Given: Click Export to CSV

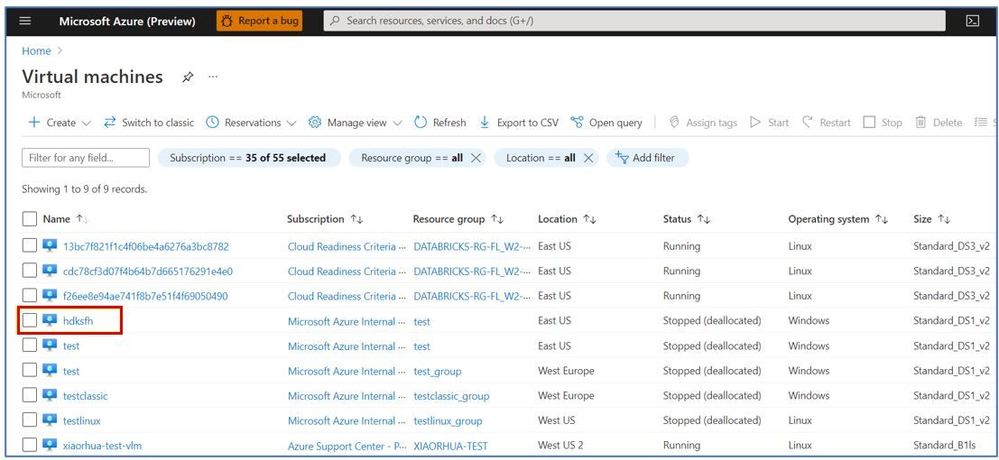Looking at the screenshot, I should point(519,122).
